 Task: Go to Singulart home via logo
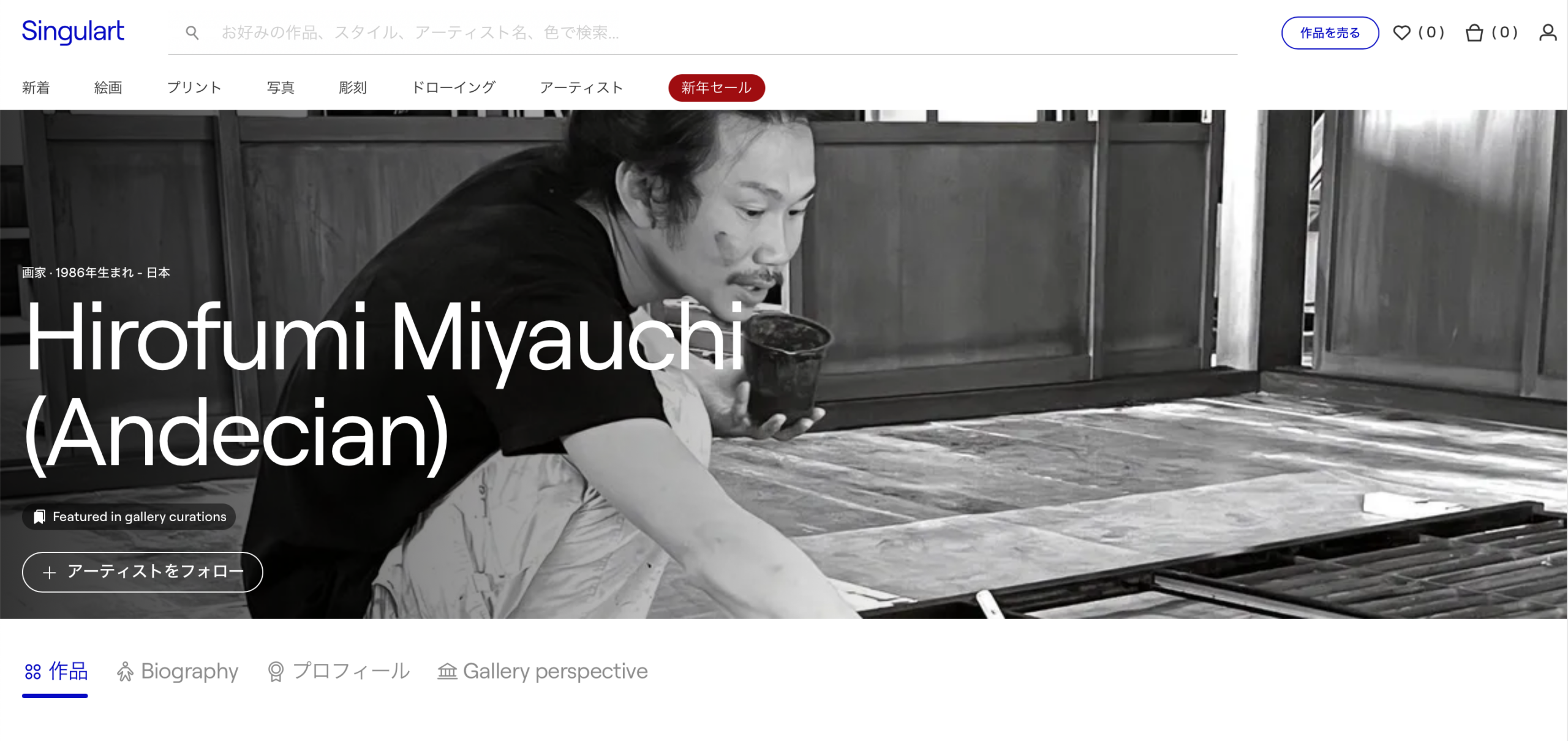73,31
